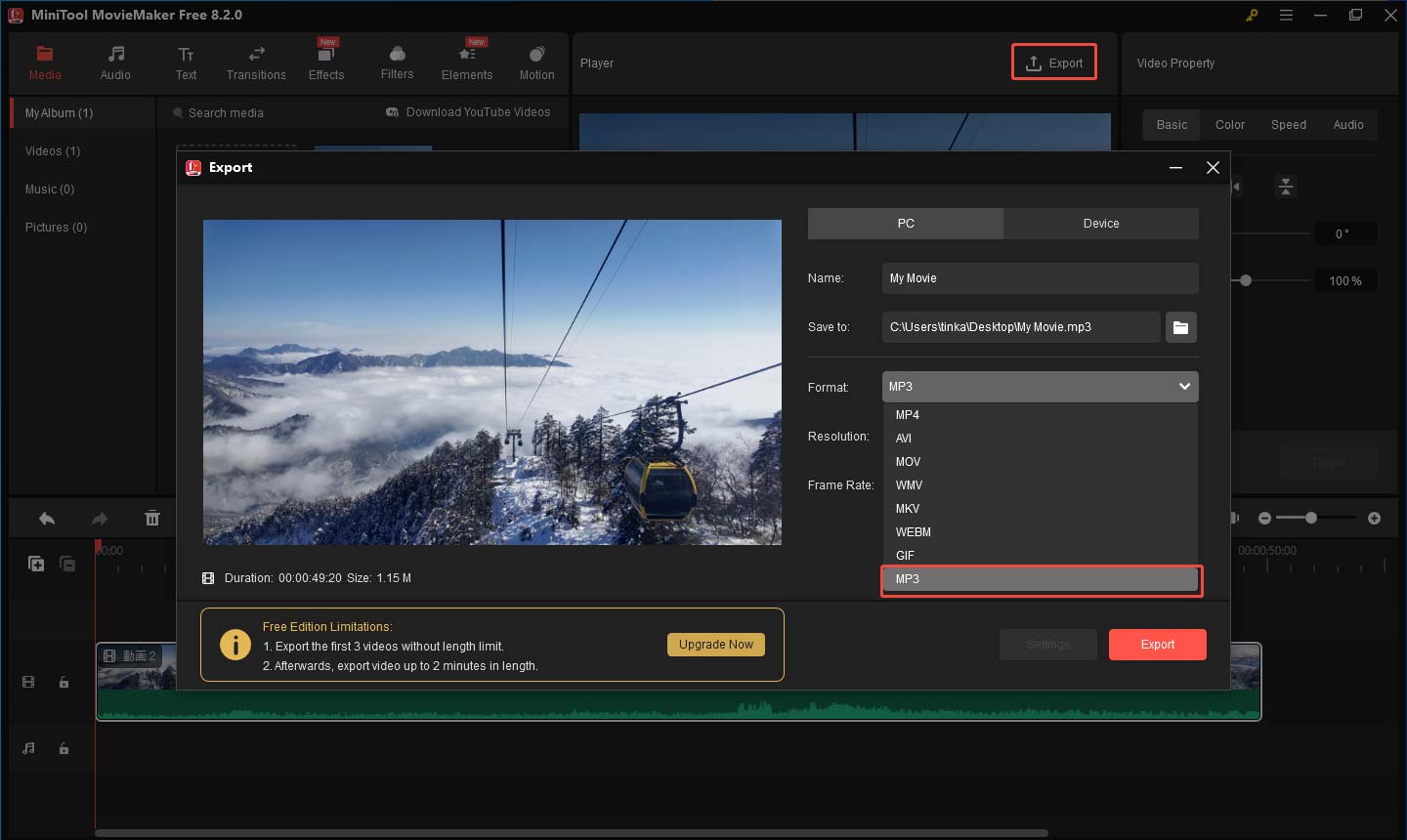Choose GIF from the format list

coord(1040,556)
